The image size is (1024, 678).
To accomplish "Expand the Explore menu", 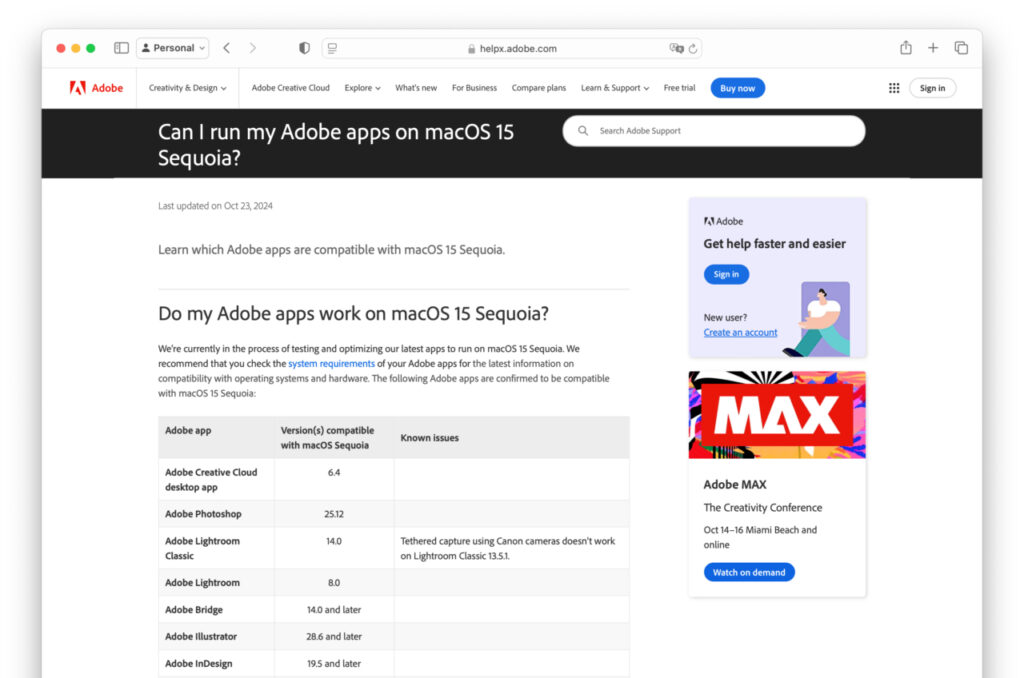I will [x=362, y=87].
